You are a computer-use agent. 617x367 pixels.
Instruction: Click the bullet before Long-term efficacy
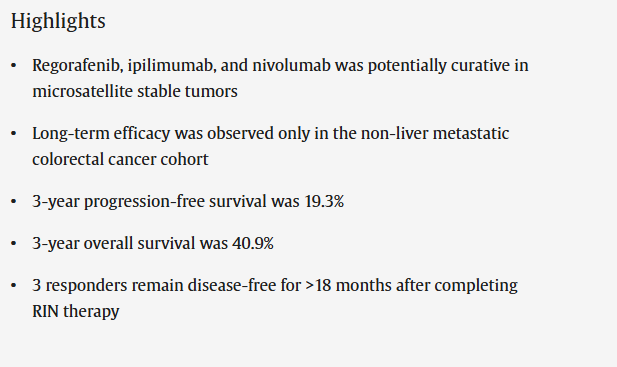click(x=14, y=133)
